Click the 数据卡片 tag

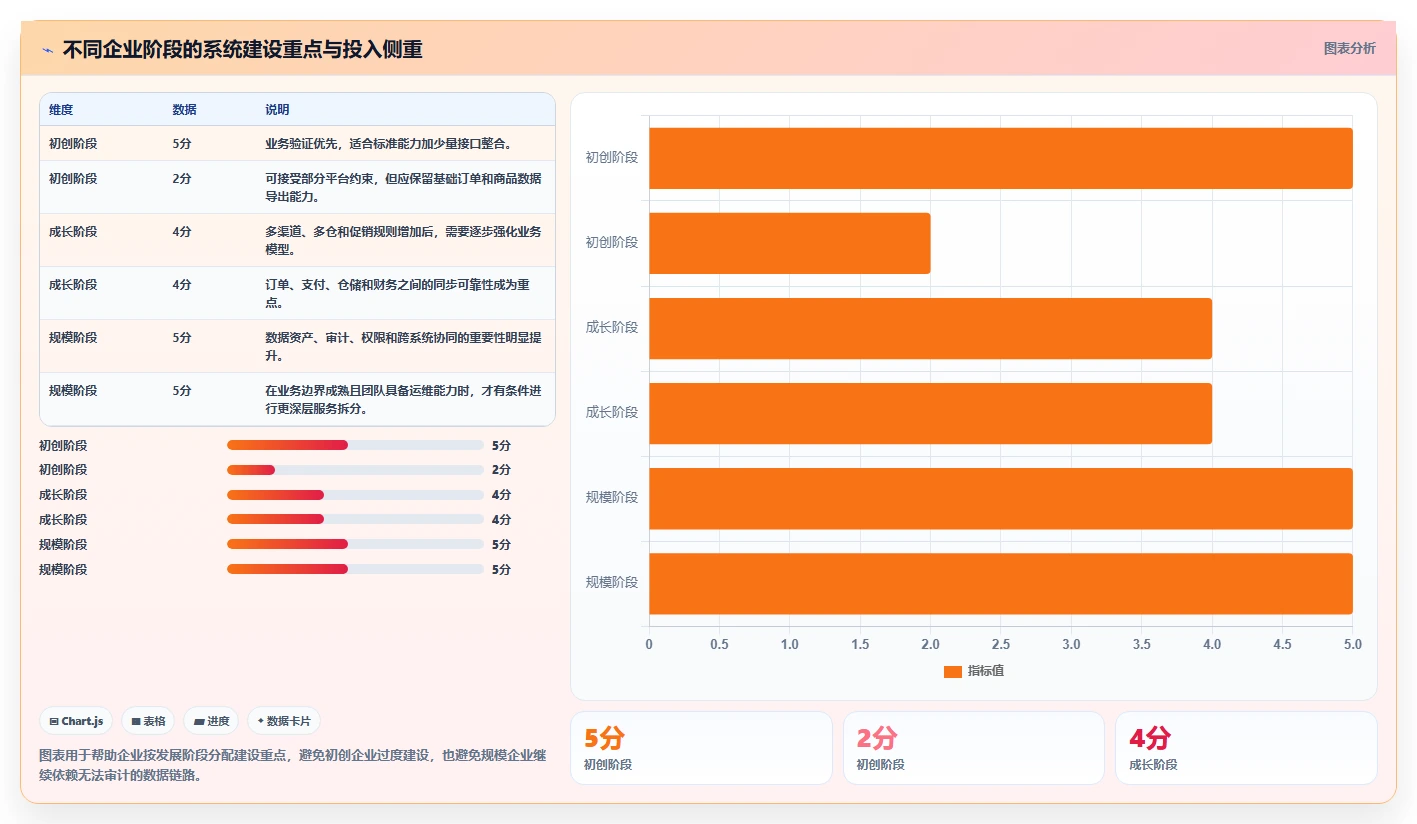coord(284,721)
